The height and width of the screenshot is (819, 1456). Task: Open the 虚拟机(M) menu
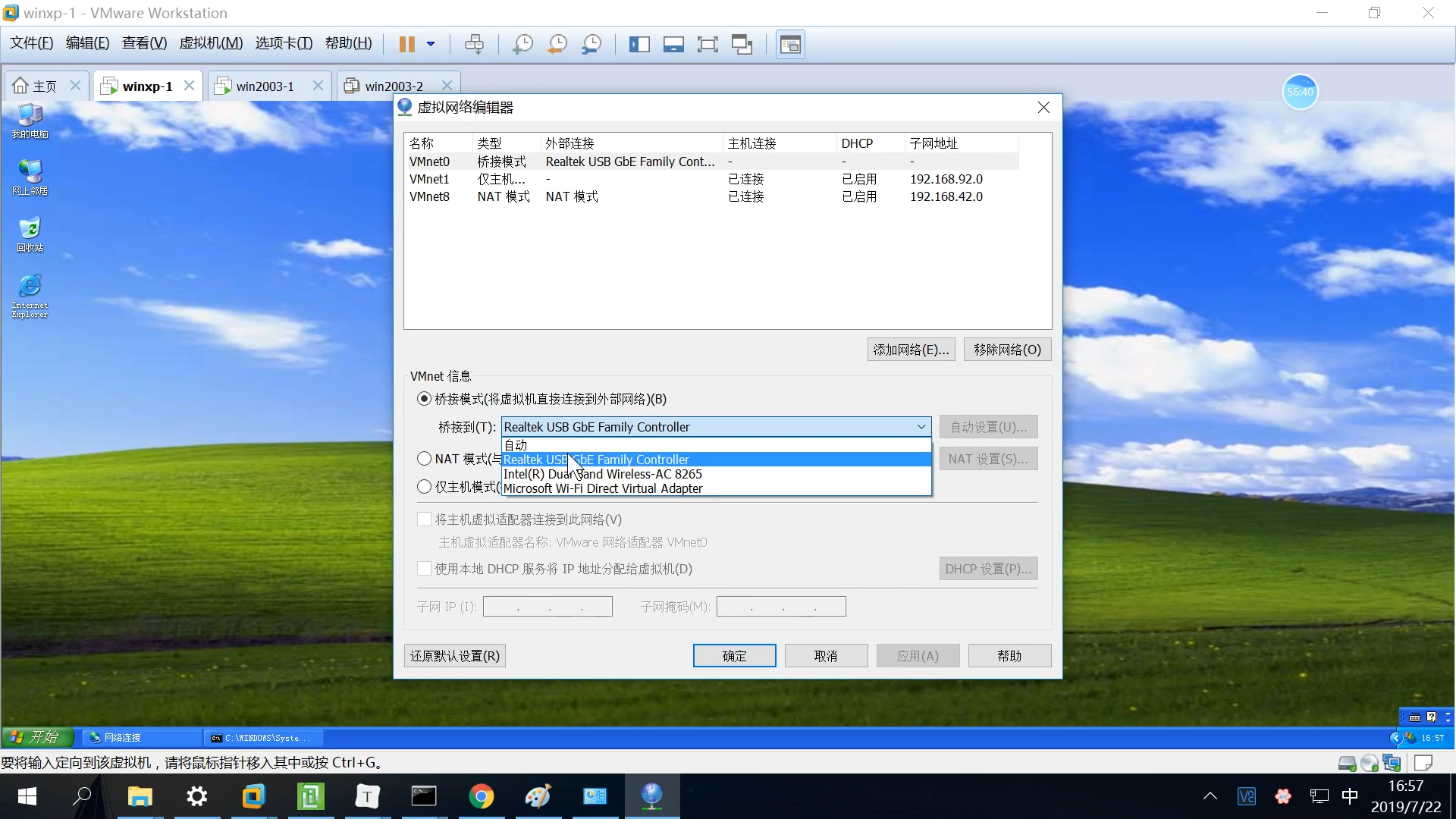pos(211,43)
